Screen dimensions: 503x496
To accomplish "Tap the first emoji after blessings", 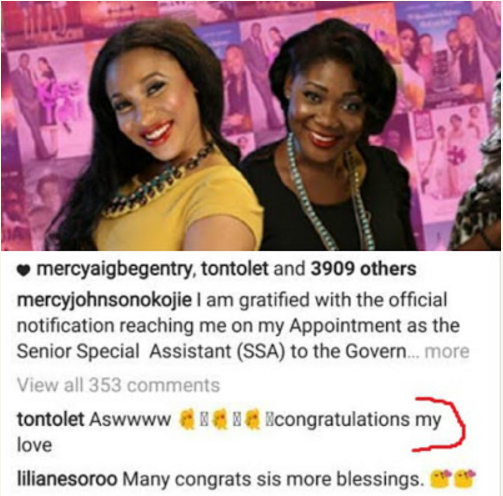I will tap(440, 479).
